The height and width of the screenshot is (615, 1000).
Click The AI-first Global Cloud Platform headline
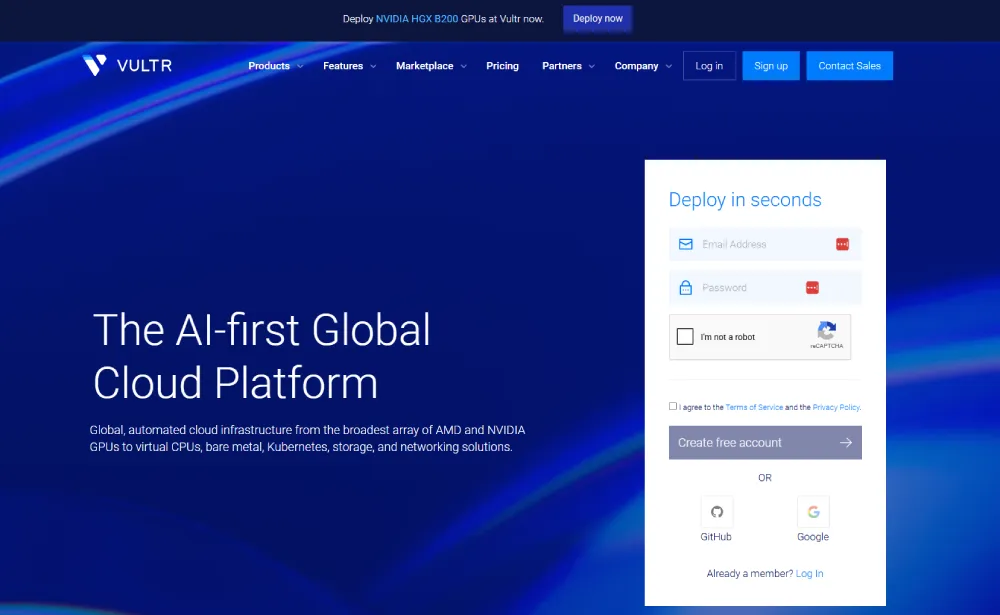coord(261,356)
